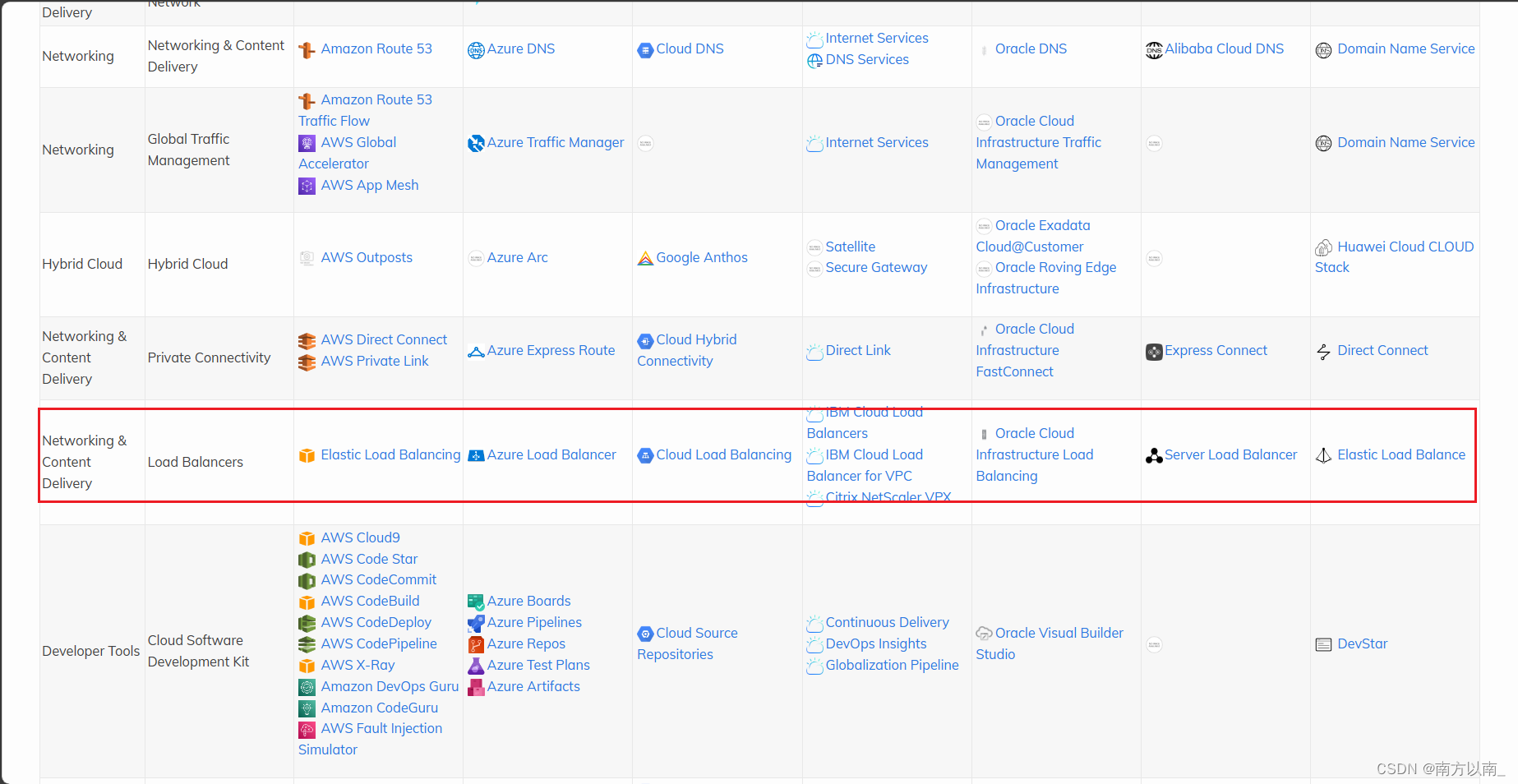1518x784 pixels.
Task: Click the Azure Load Balancer icon
Action: [x=476, y=455]
